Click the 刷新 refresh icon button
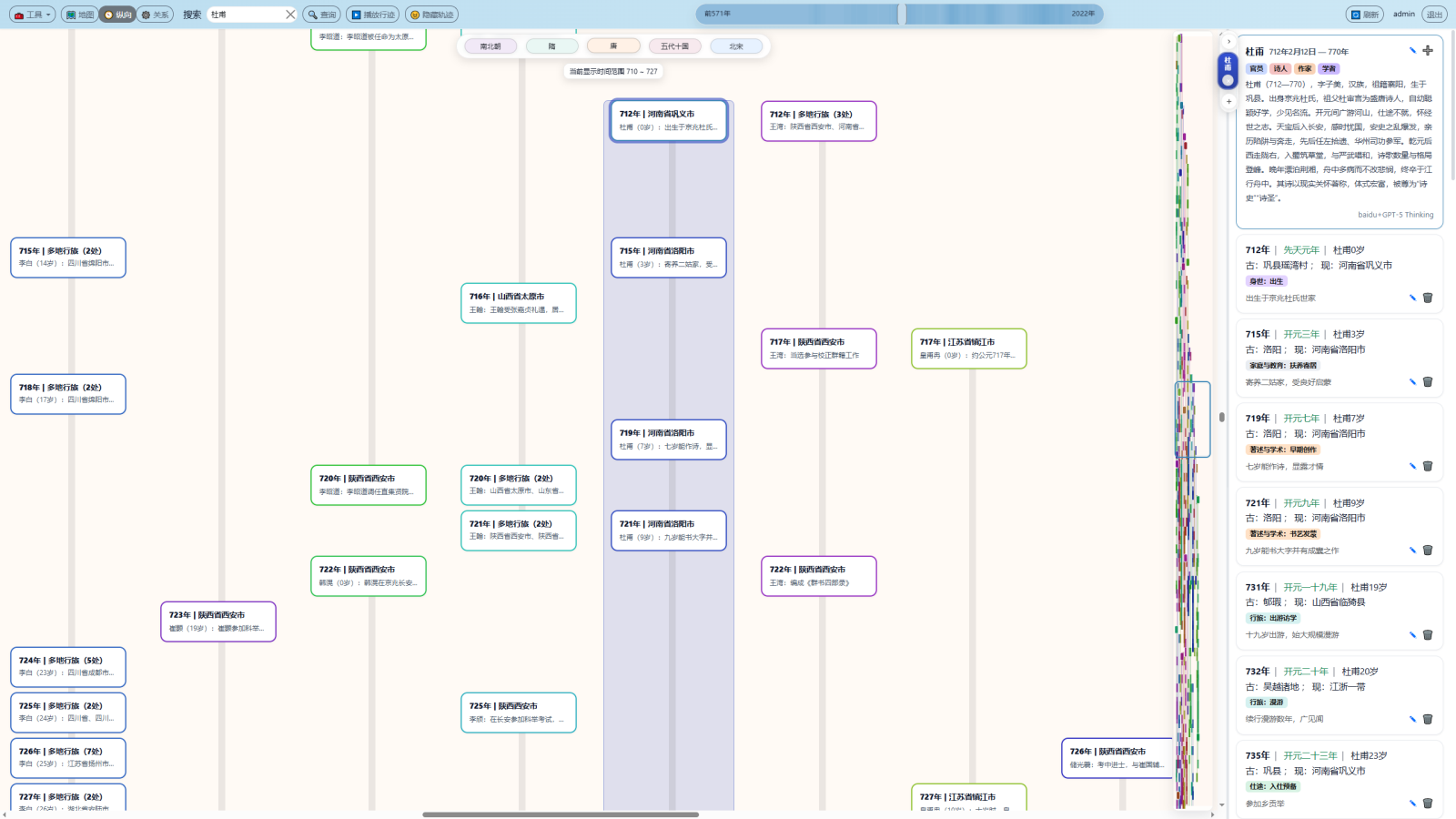Image resolution: width=1456 pixels, height=819 pixels. point(1364,15)
